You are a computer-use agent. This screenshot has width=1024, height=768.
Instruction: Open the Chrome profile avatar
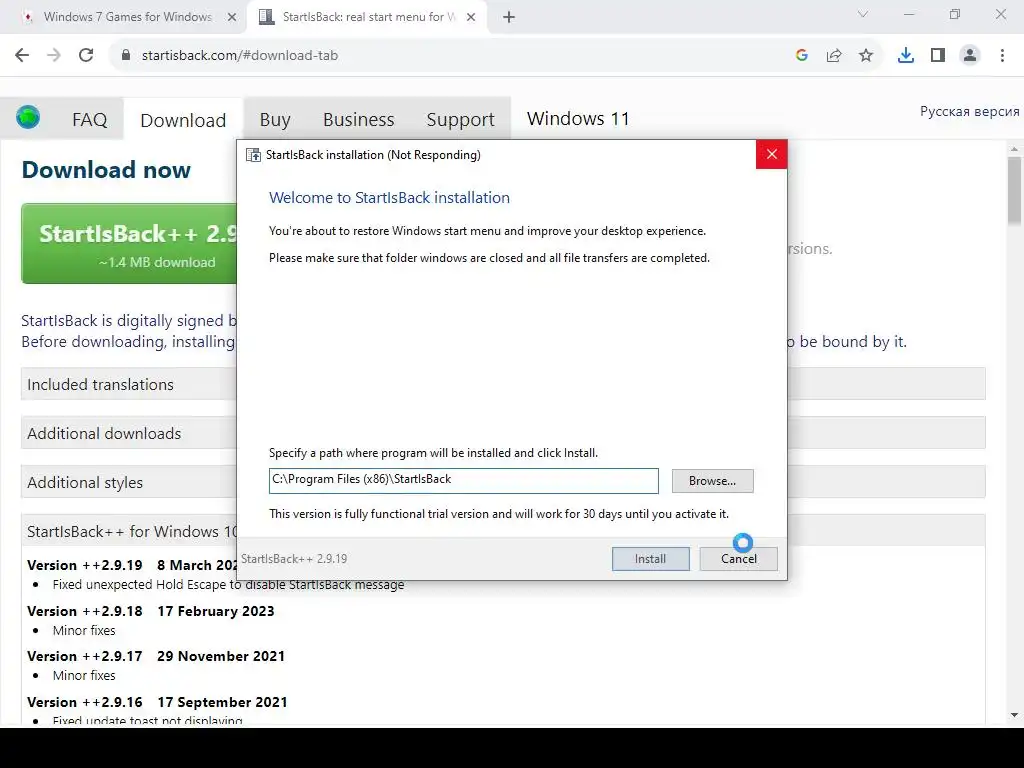tap(970, 56)
